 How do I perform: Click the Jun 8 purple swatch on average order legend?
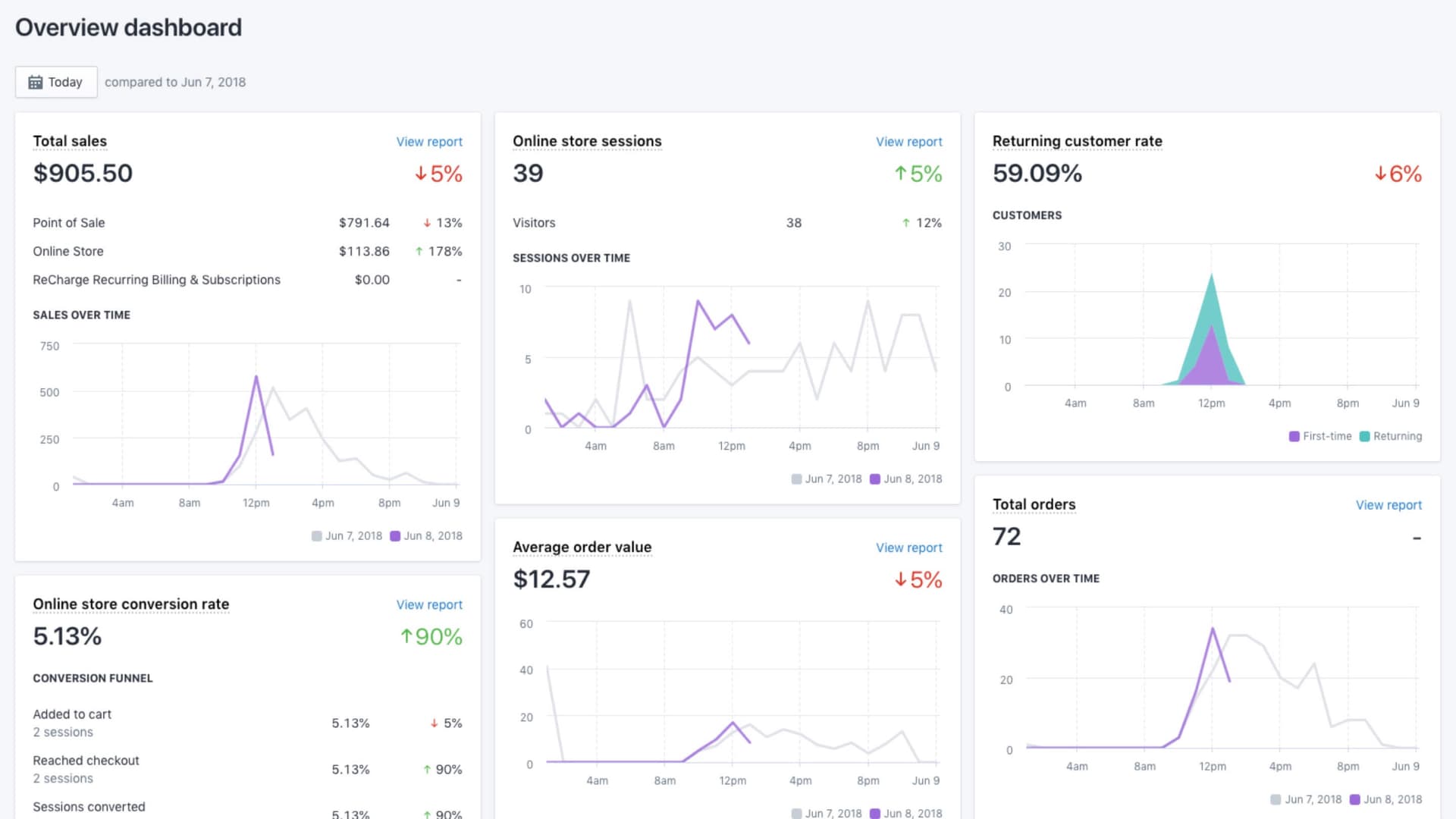875,813
